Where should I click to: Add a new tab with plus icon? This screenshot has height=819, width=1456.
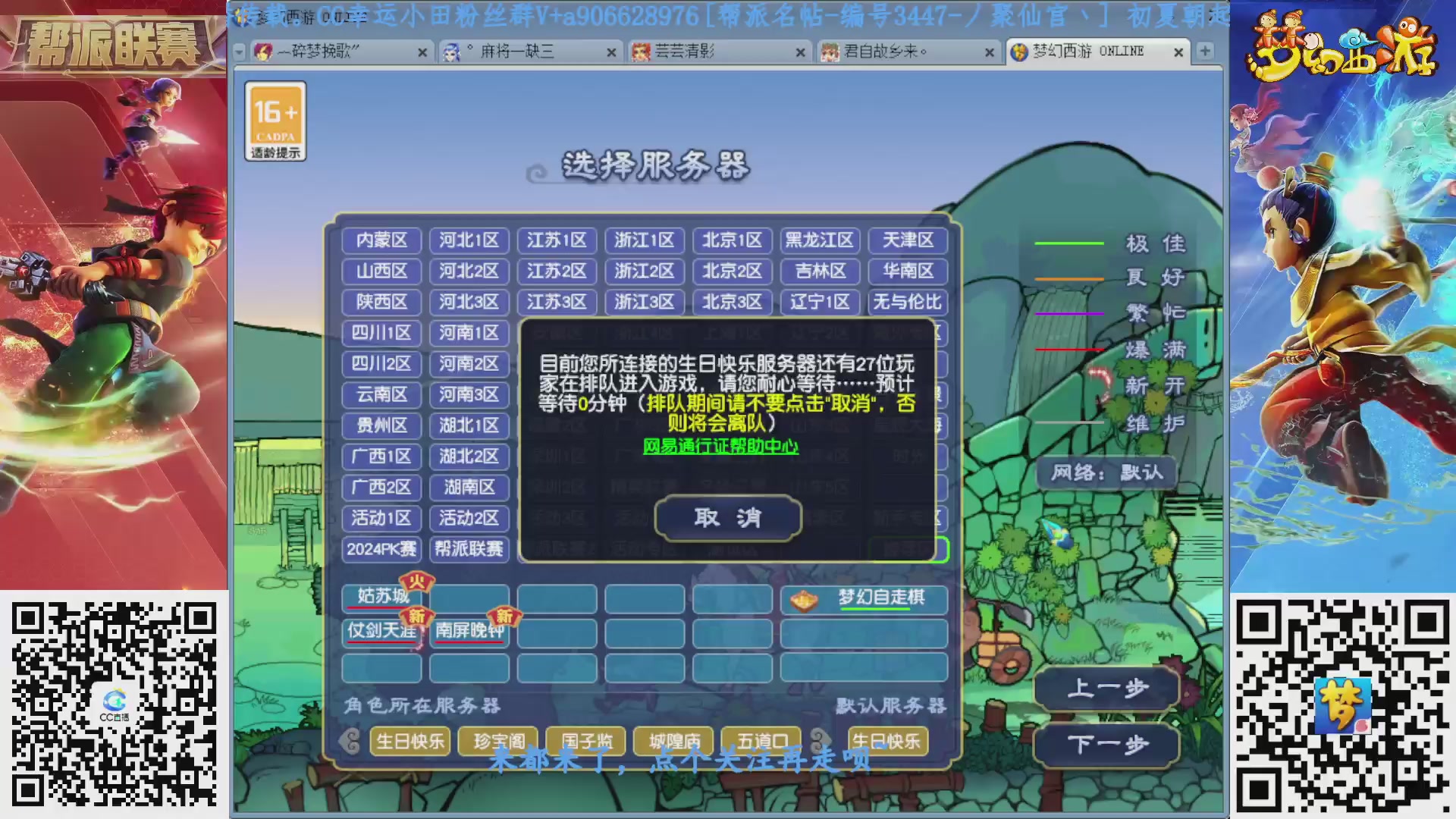(x=1204, y=51)
